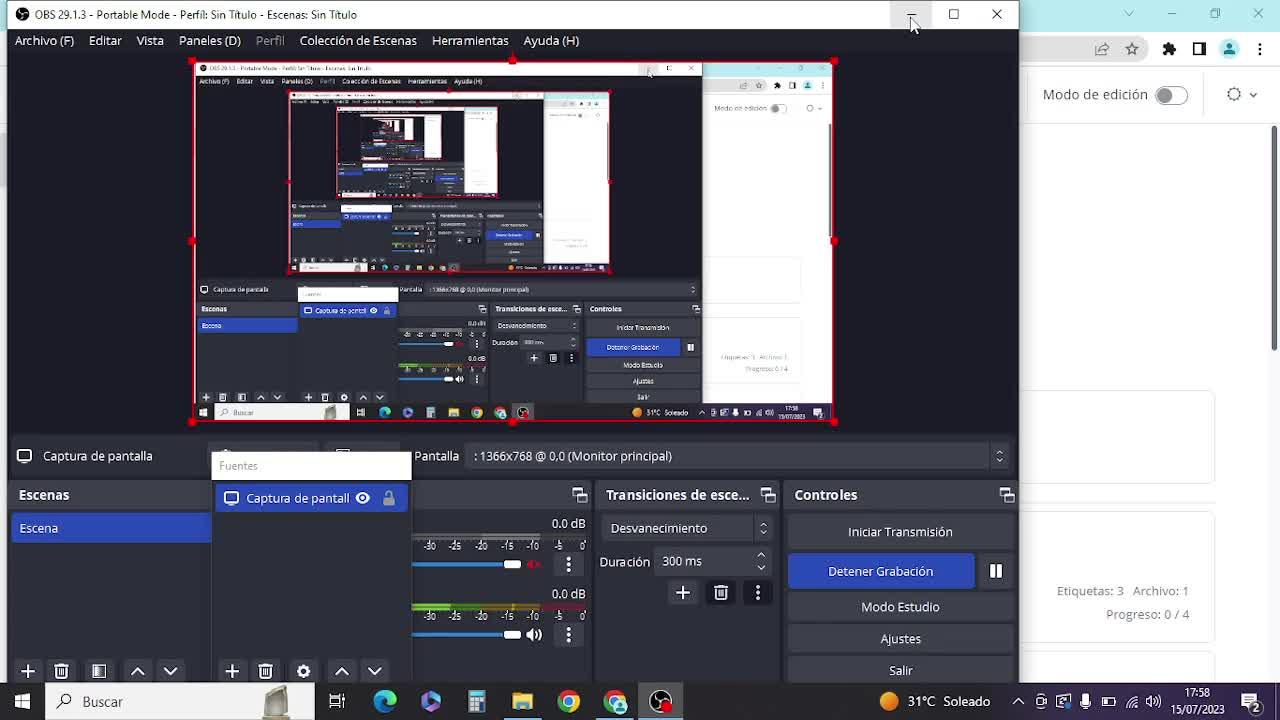Open options menu for first audio channel
The width and height of the screenshot is (1280, 720).
568,564
